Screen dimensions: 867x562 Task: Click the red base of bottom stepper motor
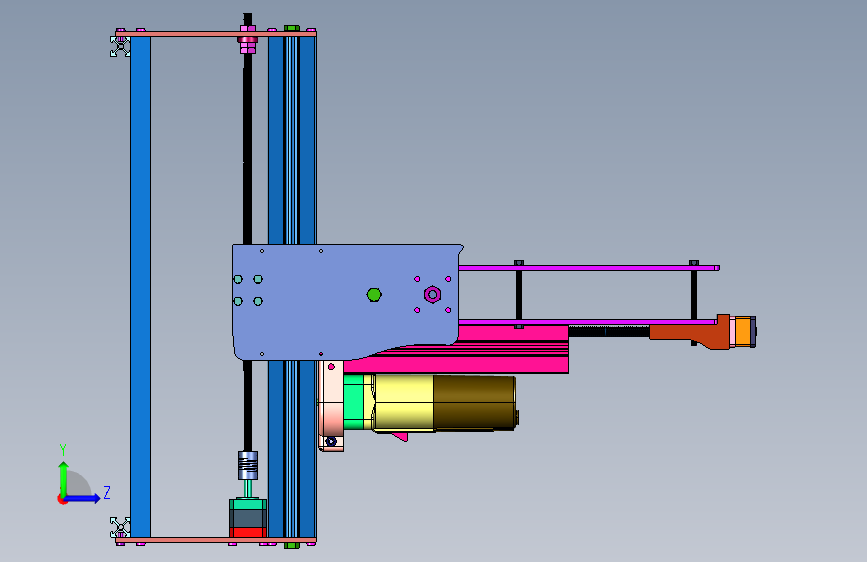248,532
